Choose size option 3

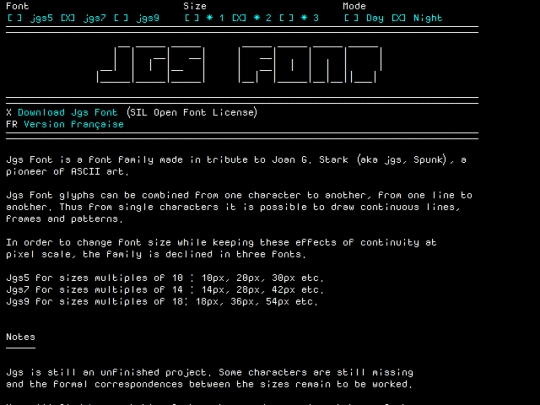click(x=299, y=18)
